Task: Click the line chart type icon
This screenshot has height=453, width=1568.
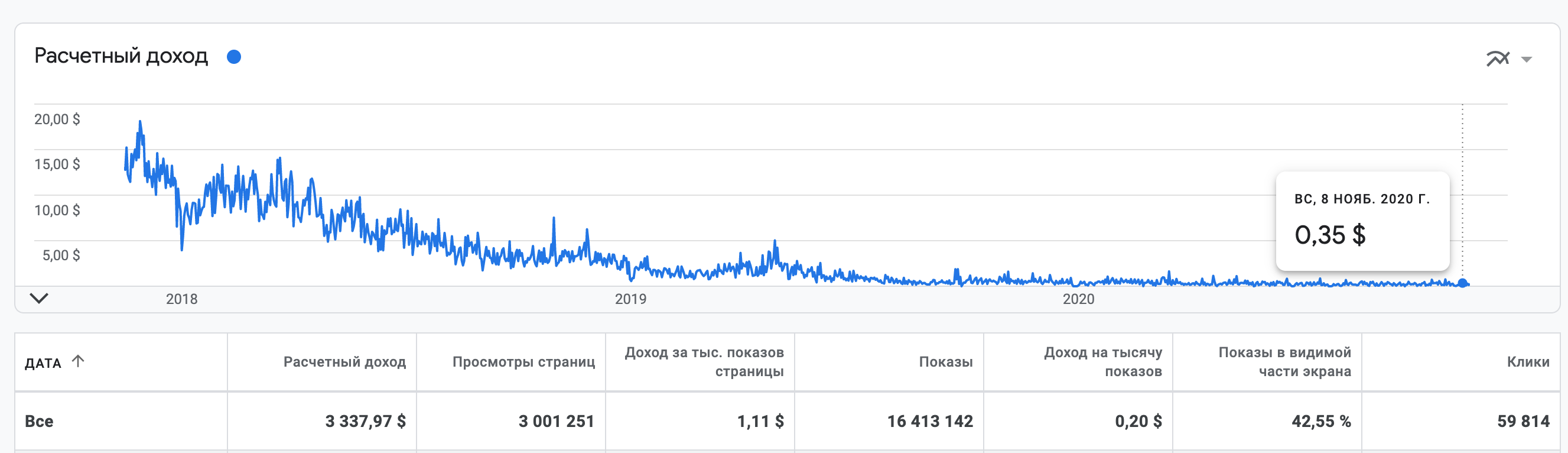Action: pyautogui.click(x=1497, y=59)
